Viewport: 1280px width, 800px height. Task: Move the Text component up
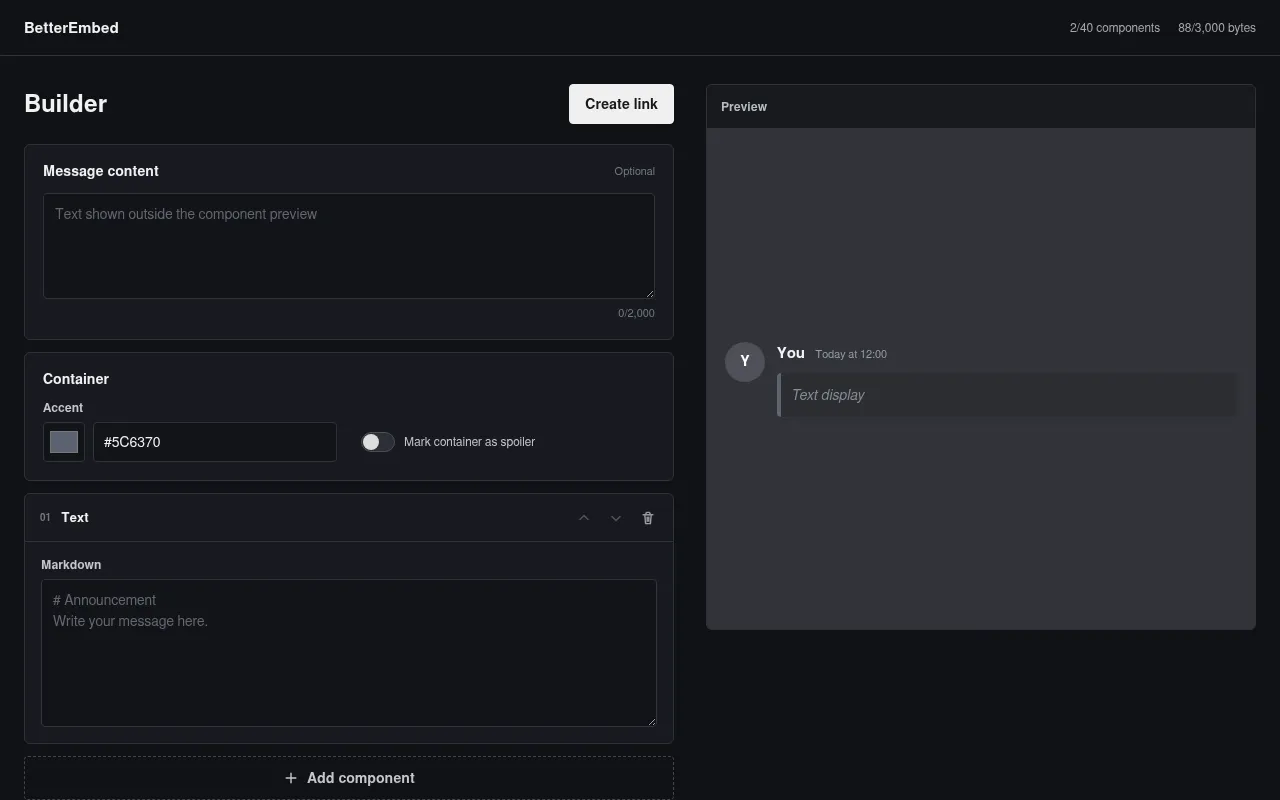click(x=584, y=518)
